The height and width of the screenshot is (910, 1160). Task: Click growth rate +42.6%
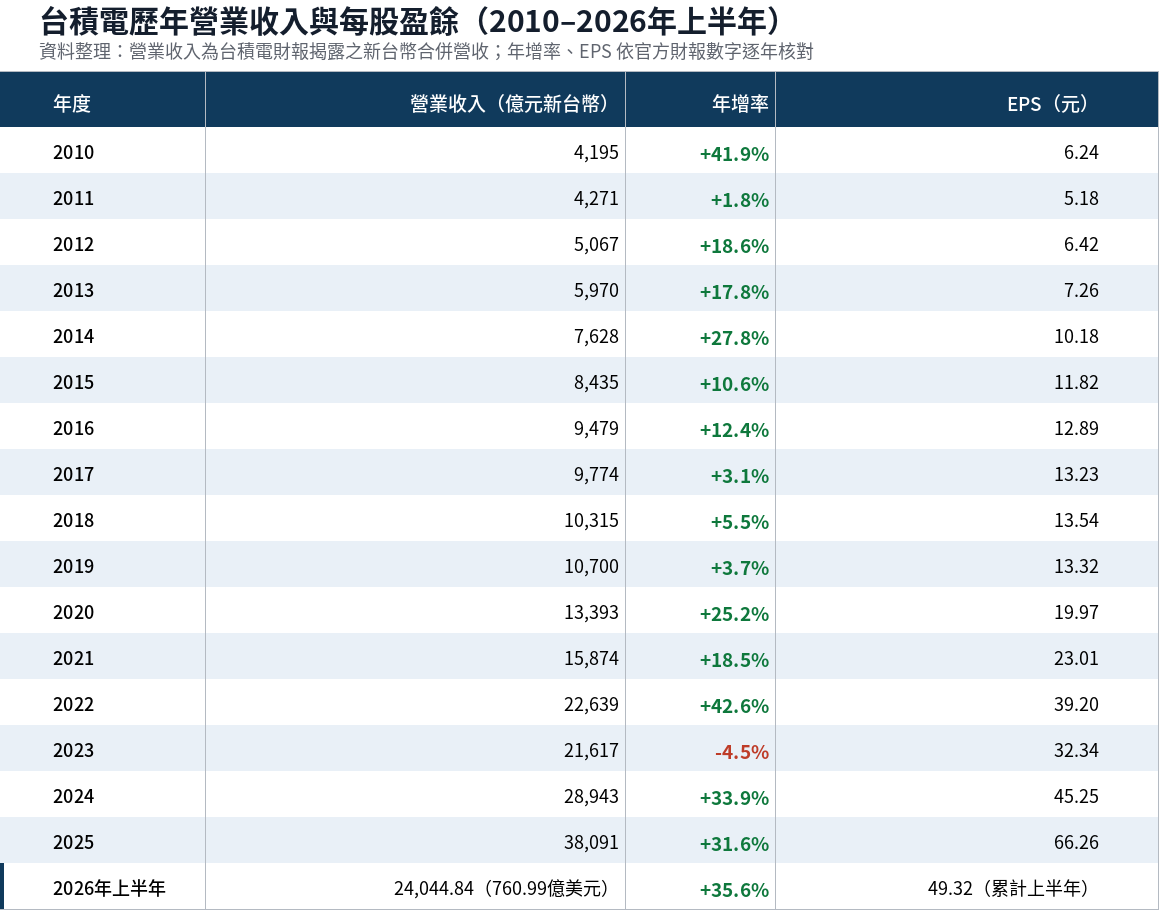point(734,706)
